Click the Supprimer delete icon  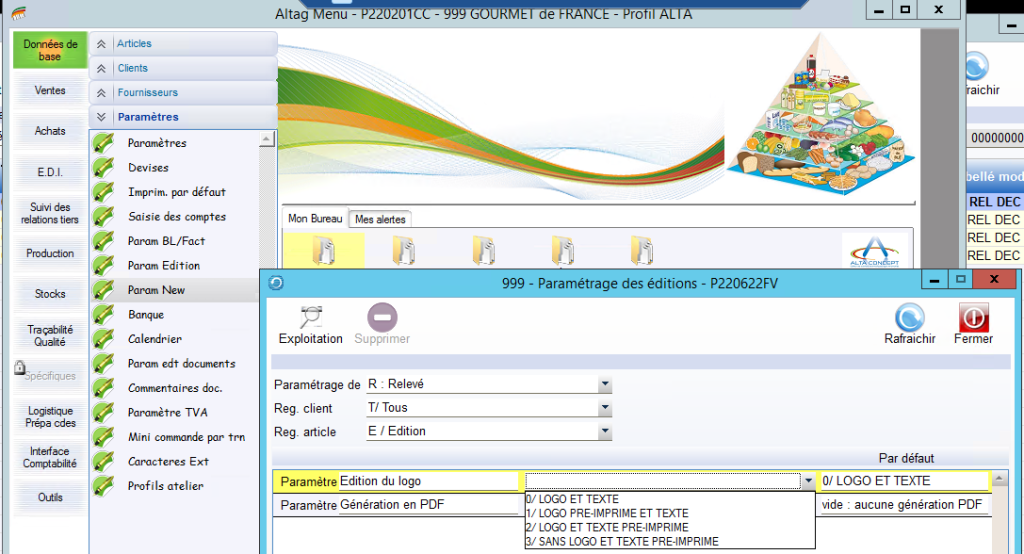click(x=383, y=318)
